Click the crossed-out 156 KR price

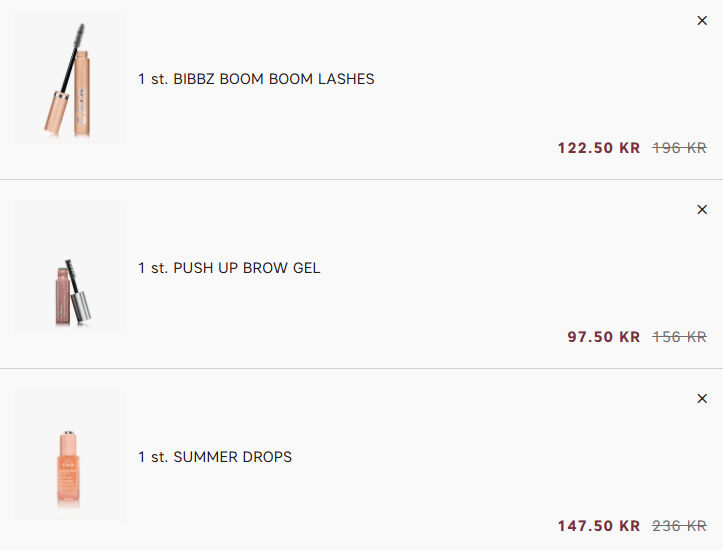679,337
